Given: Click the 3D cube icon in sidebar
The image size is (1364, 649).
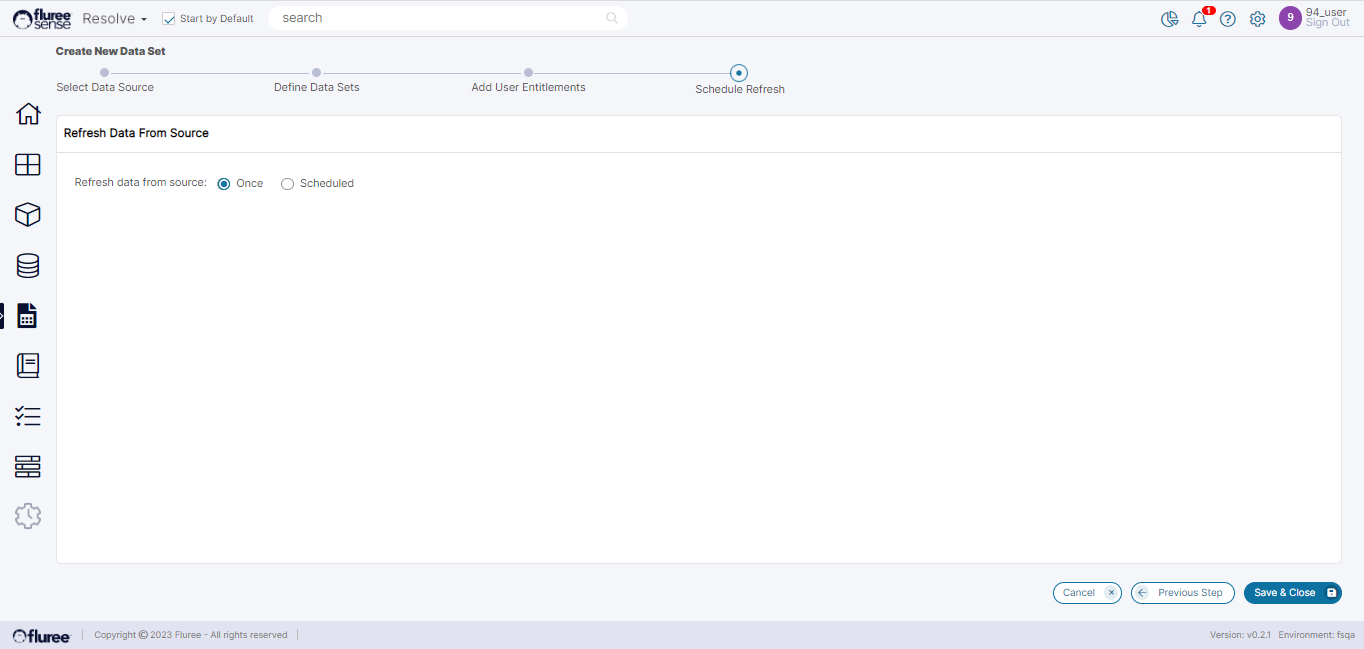Looking at the screenshot, I should [28, 215].
